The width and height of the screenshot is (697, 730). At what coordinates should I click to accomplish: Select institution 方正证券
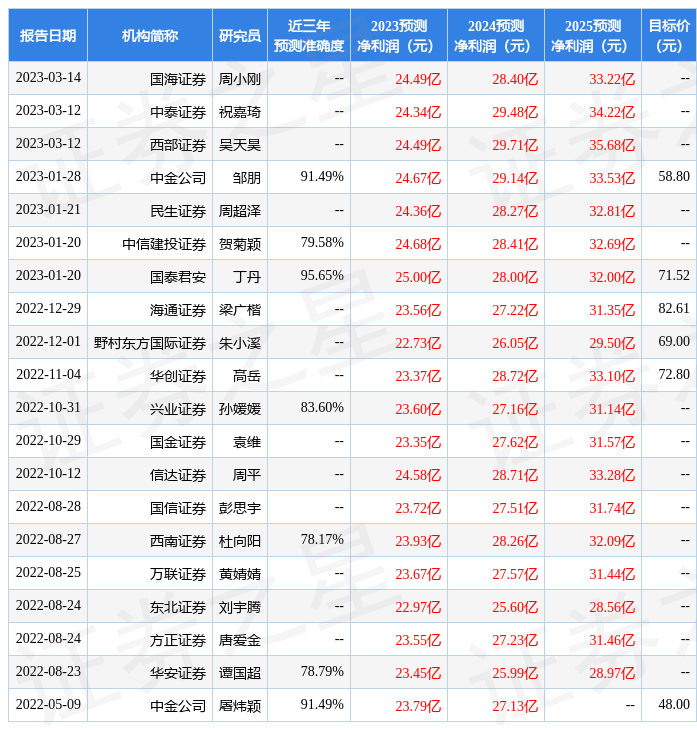click(178, 641)
